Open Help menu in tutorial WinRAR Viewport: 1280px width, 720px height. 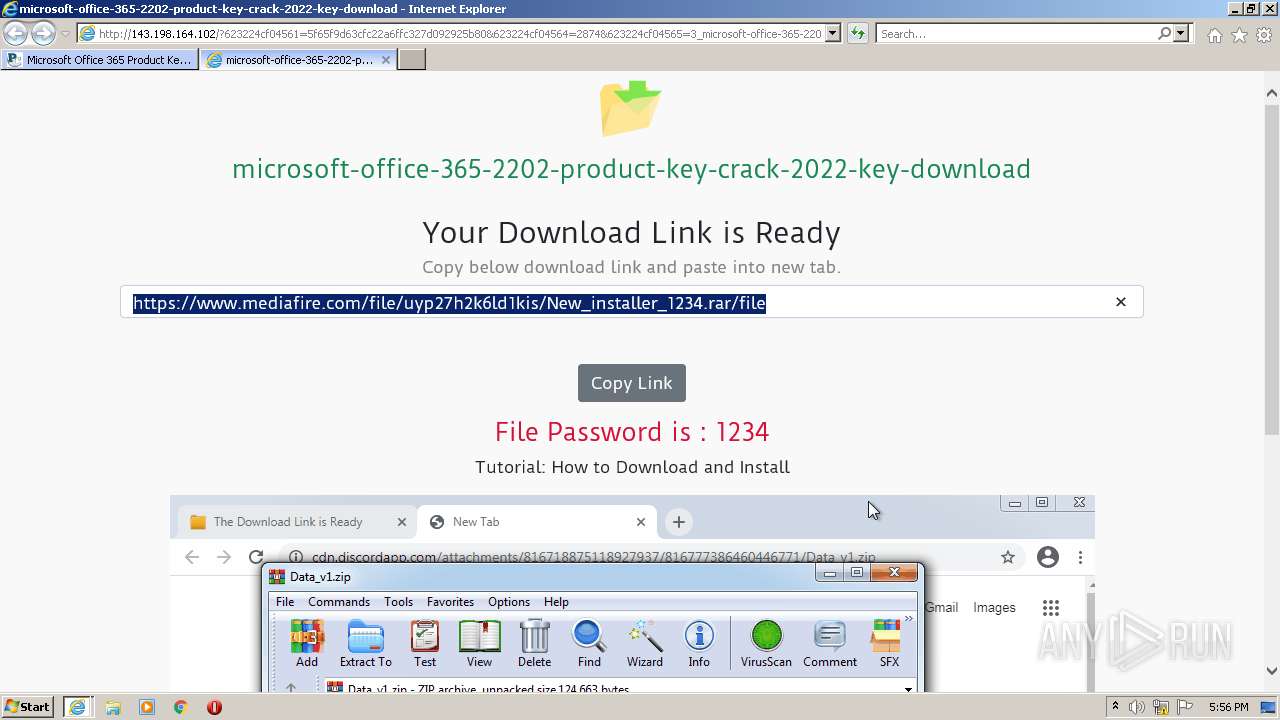click(x=556, y=602)
